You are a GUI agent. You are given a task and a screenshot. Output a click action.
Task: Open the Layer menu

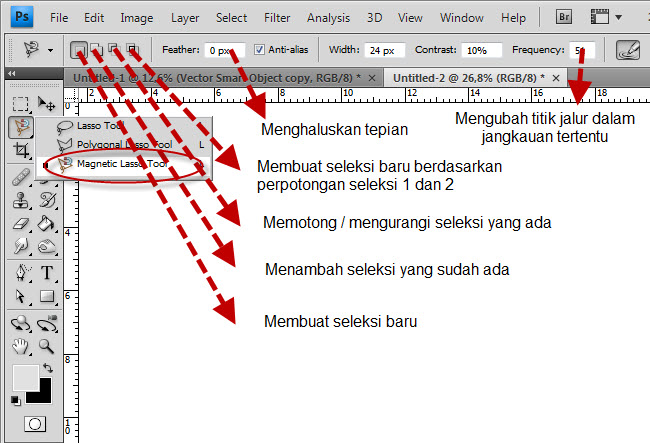(185, 18)
